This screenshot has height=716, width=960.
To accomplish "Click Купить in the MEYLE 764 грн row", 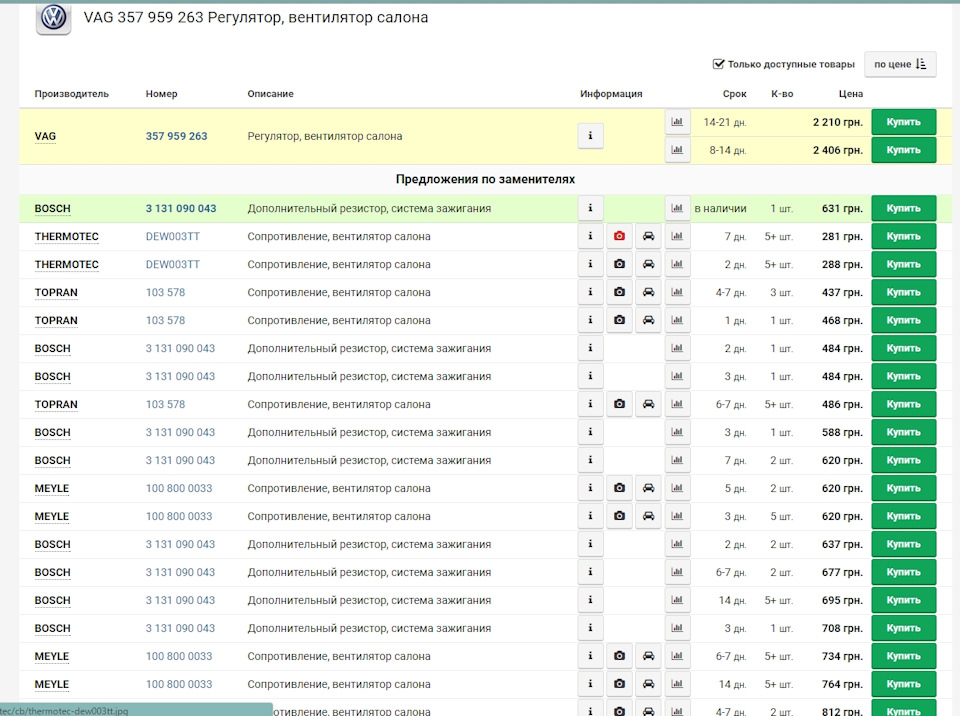I will click(x=904, y=684).
